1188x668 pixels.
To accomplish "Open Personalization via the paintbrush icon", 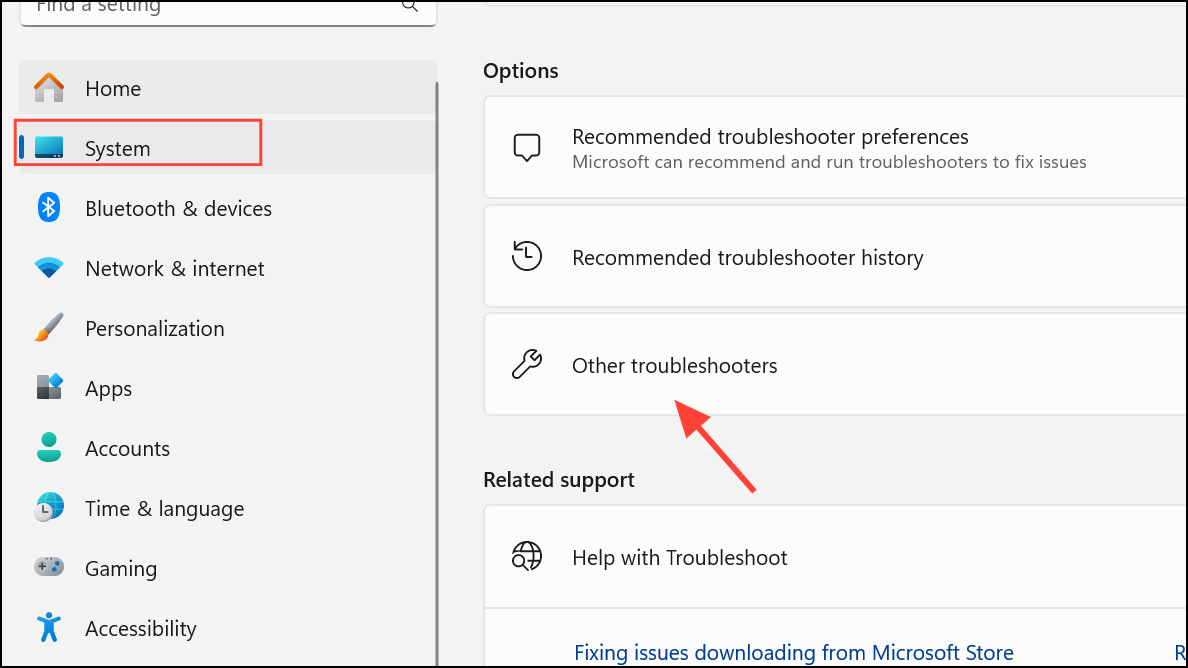I will pos(48,328).
